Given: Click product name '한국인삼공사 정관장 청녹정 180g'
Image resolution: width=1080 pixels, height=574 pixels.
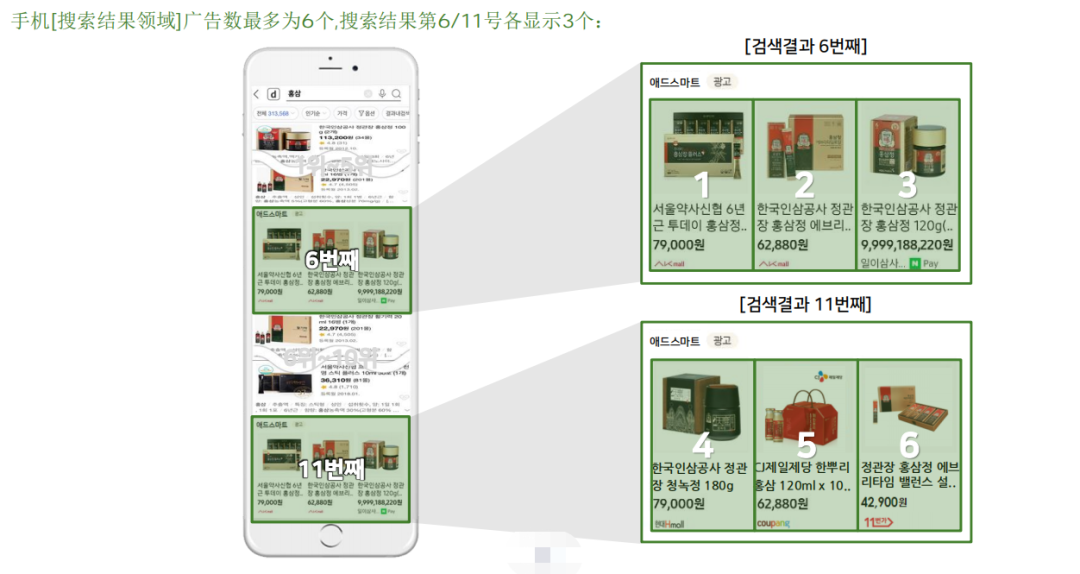Looking at the screenshot, I should coord(700,476).
